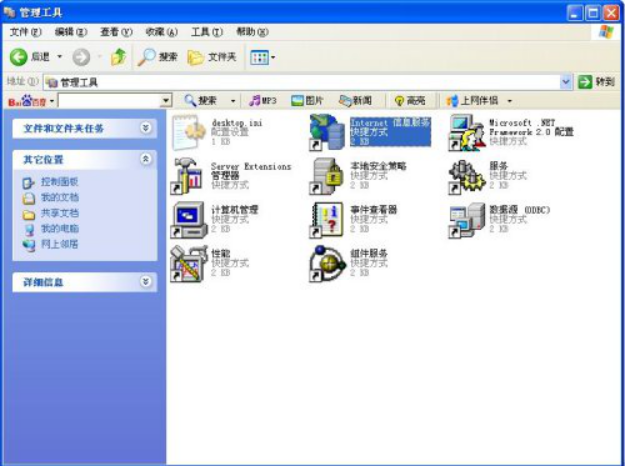Expand the 文件和文件夹任务 panel

point(146,129)
